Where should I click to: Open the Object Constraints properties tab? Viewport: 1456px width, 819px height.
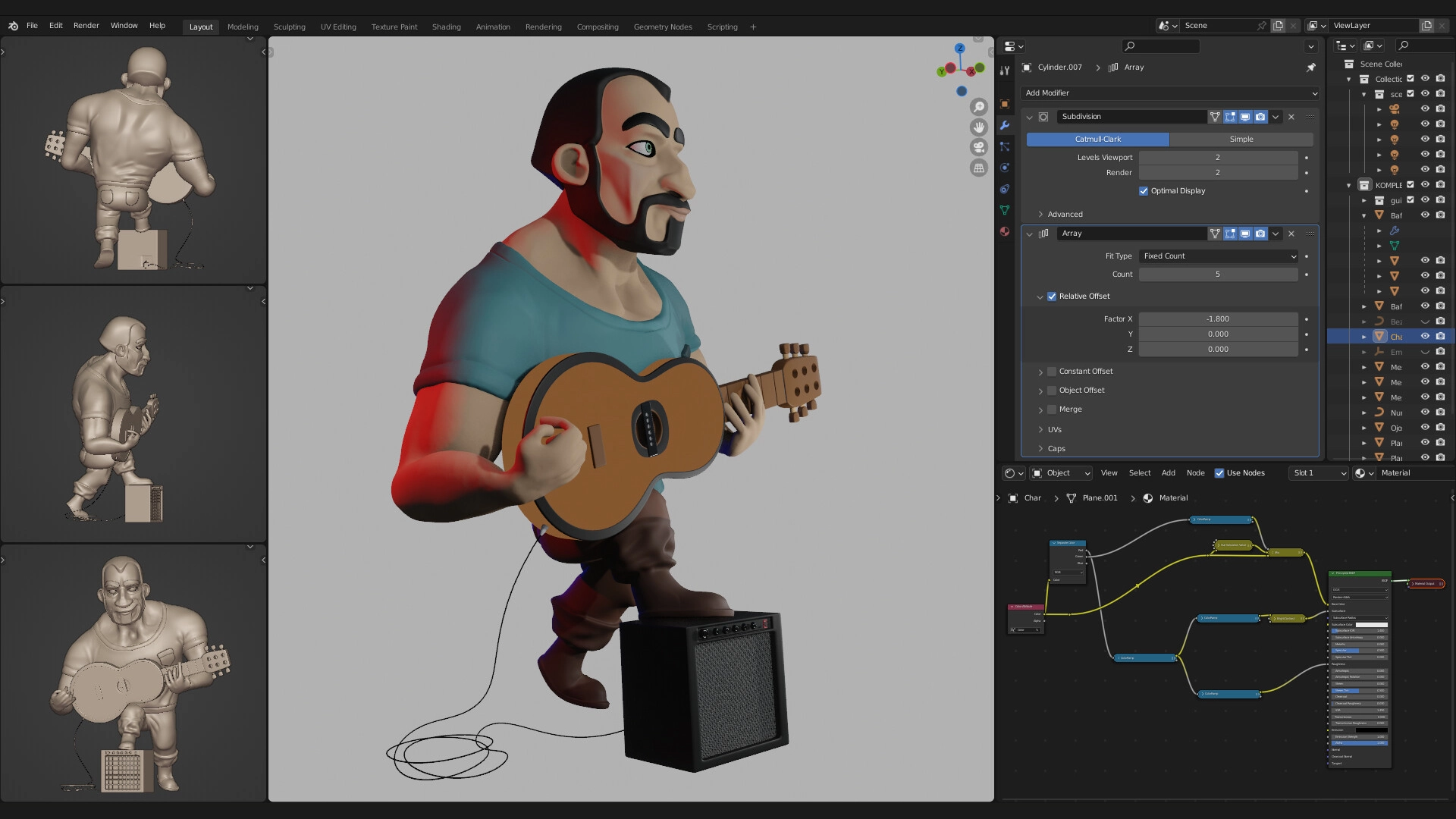[x=1005, y=189]
